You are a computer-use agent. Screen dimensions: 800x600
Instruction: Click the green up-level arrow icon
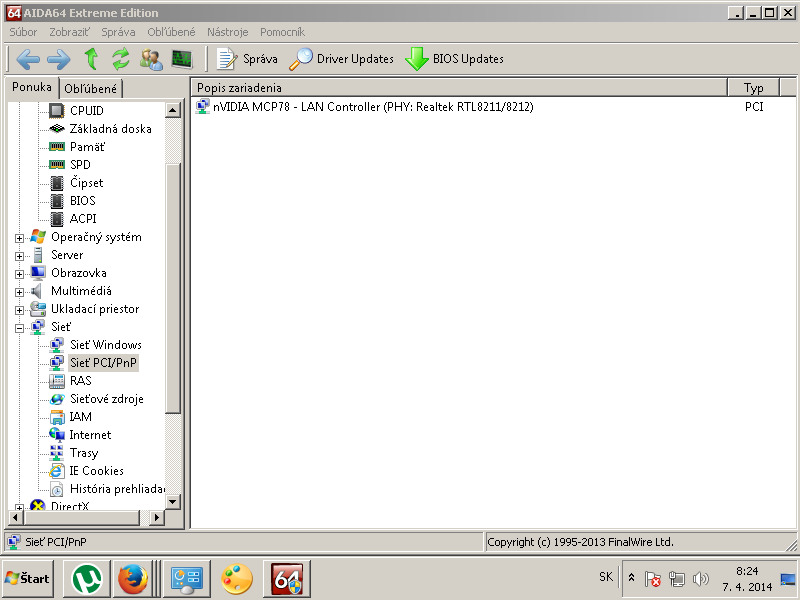pyautogui.click(x=91, y=59)
